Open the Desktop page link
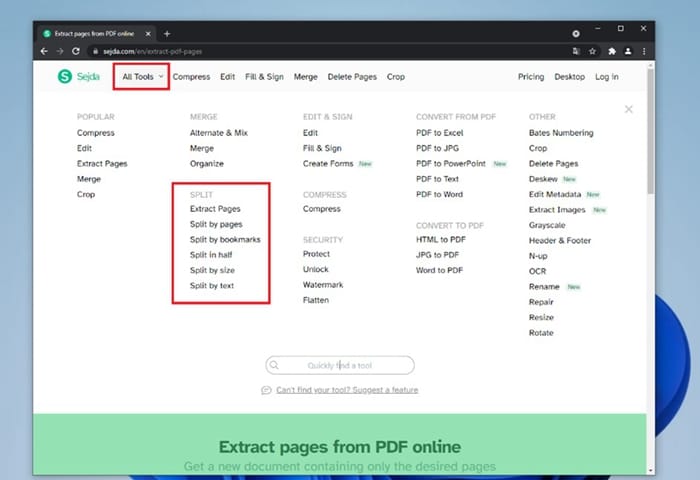 coord(570,77)
